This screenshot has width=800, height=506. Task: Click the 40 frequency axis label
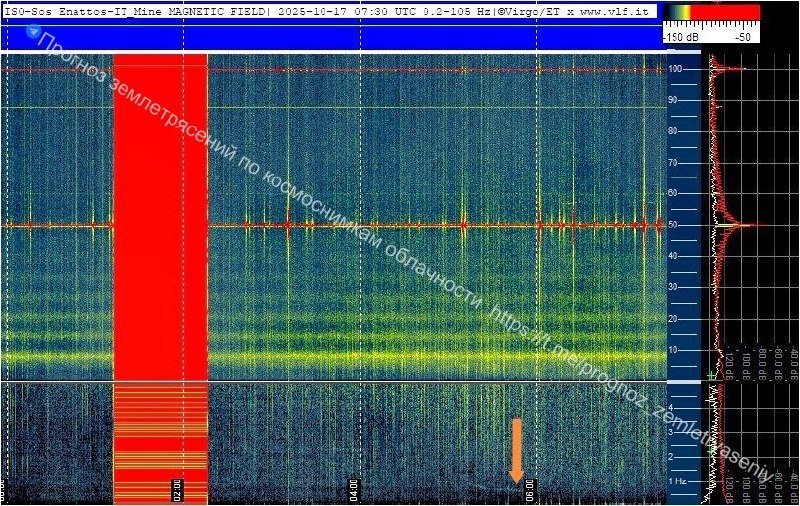(672, 256)
